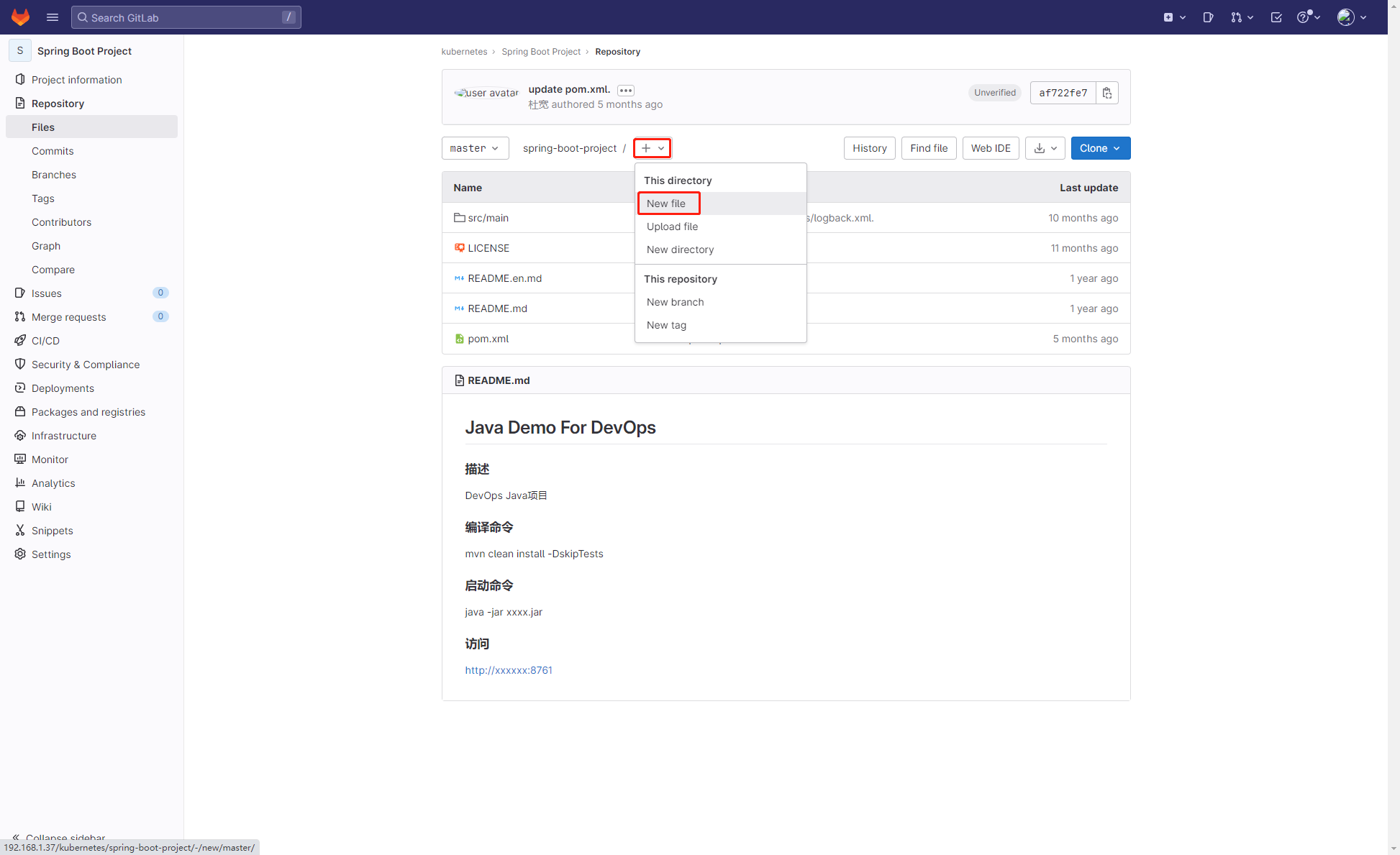Click the Spring Boot Project title in the sidebar
The image size is (1400, 855).
pyautogui.click(x=84, y=51)
